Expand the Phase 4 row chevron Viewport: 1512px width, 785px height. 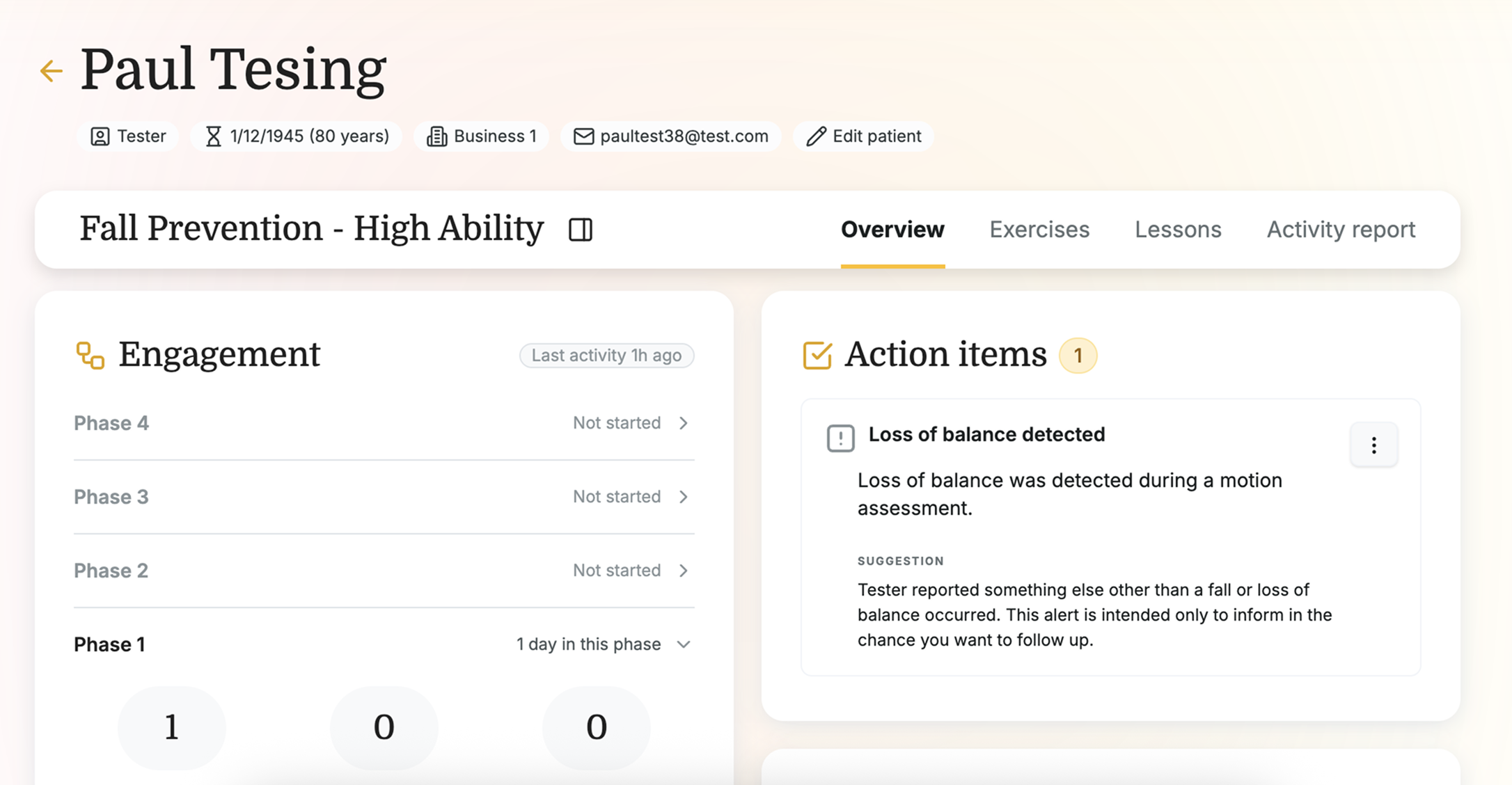click(684, 423)
